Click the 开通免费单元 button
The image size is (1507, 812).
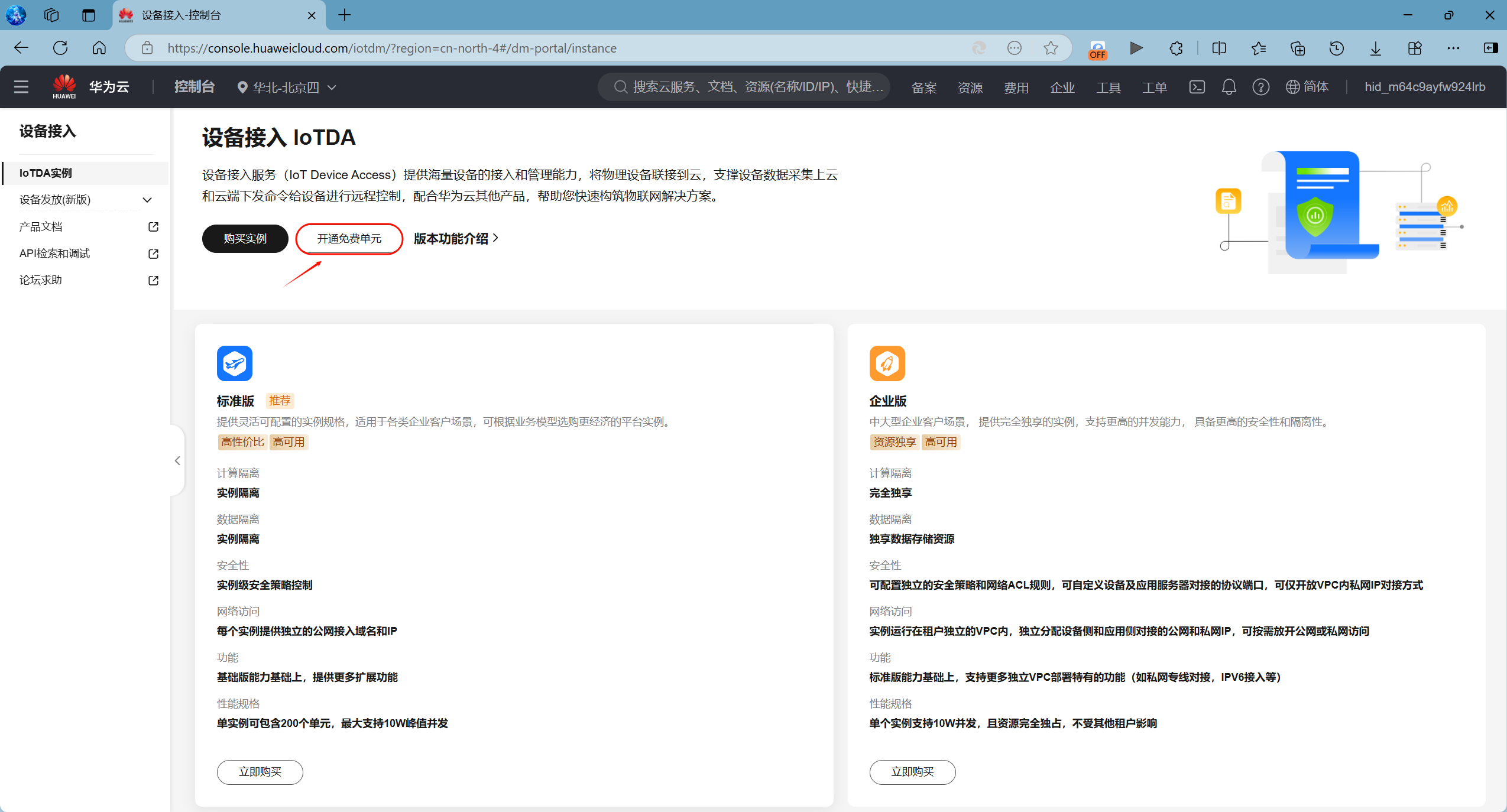click(x=349, y=239)
